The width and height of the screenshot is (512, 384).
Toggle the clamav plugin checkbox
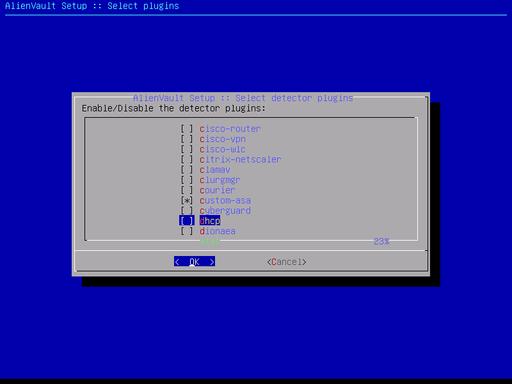pyautogui.click(x=187, y=170)
